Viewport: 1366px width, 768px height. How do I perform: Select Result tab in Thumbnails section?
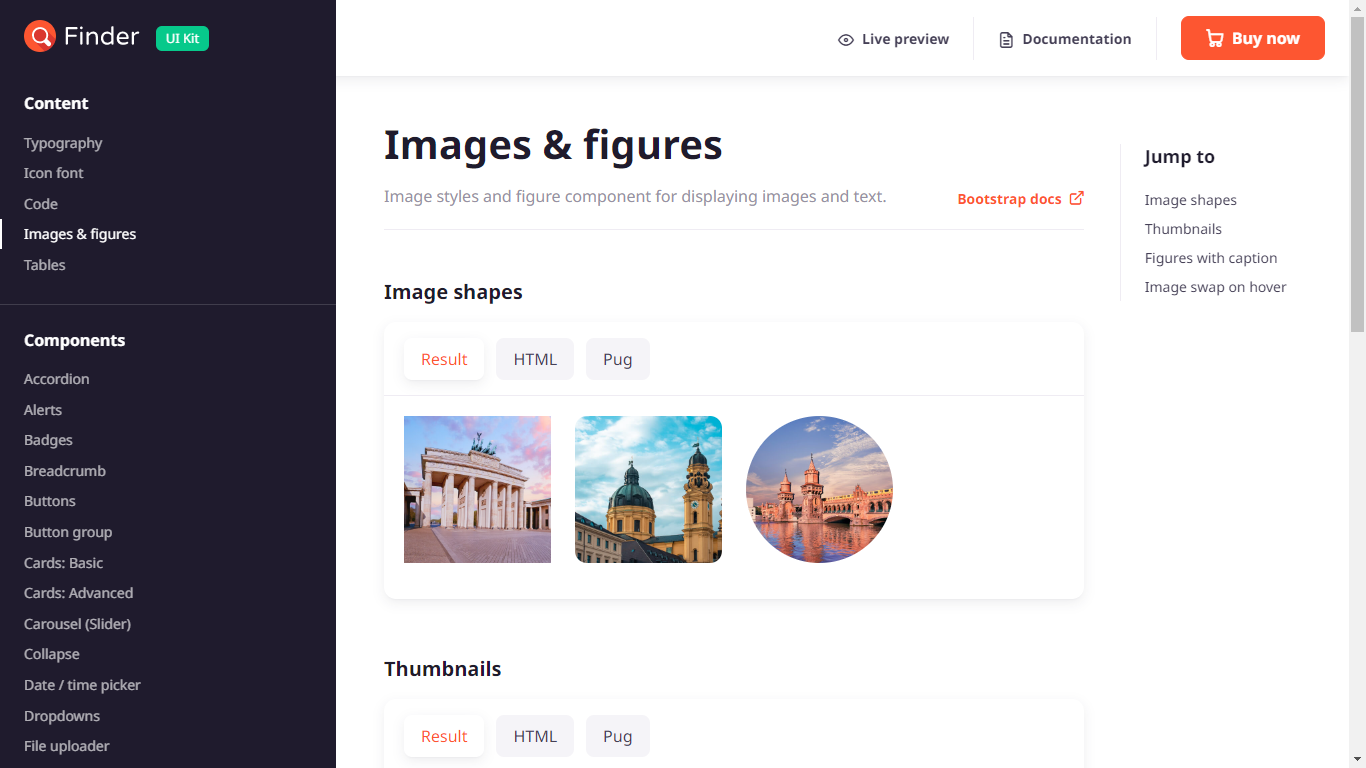coord(444,736)
